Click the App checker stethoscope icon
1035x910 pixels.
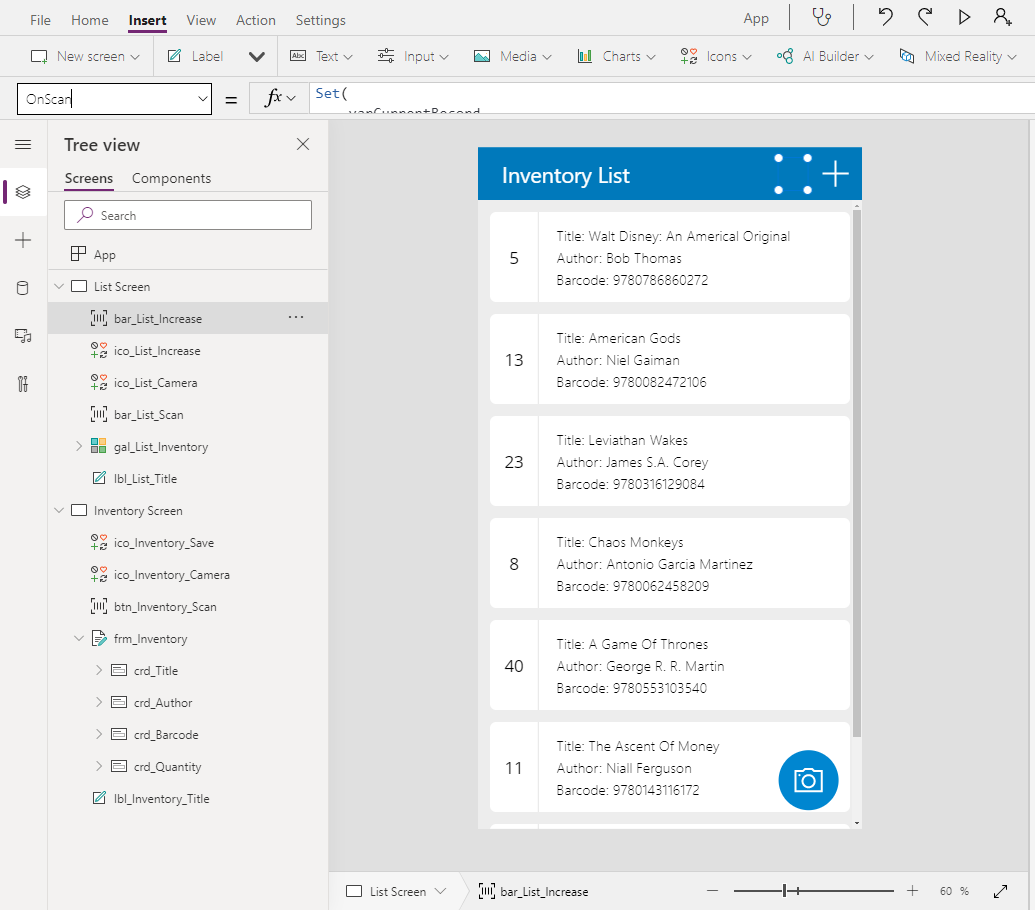point(821,17)
